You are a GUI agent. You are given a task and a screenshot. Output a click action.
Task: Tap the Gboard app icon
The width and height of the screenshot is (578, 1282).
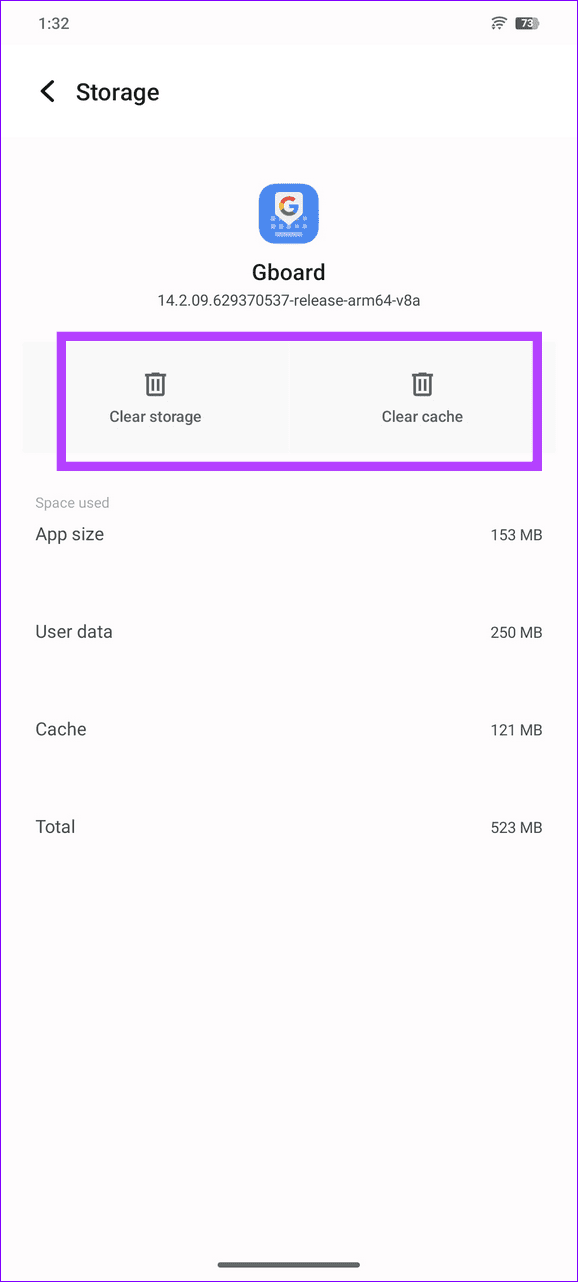point(288,213)
